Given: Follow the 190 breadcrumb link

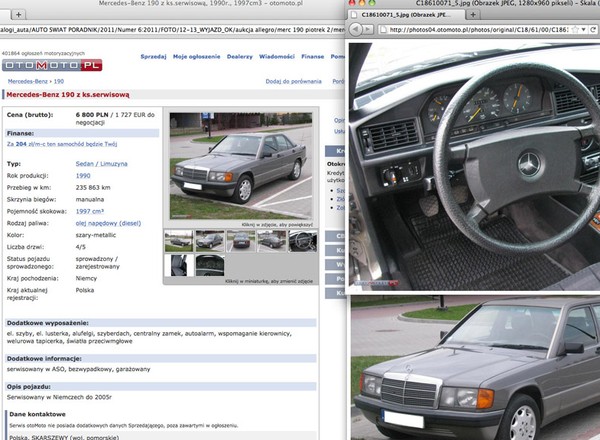Looking at the screenshot, I should (59, 81).
